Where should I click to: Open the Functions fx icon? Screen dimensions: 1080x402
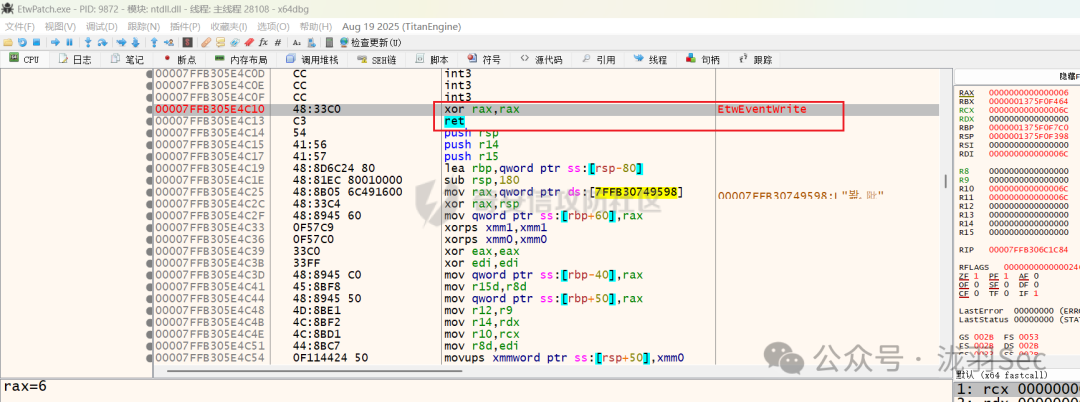pos(263,43)
